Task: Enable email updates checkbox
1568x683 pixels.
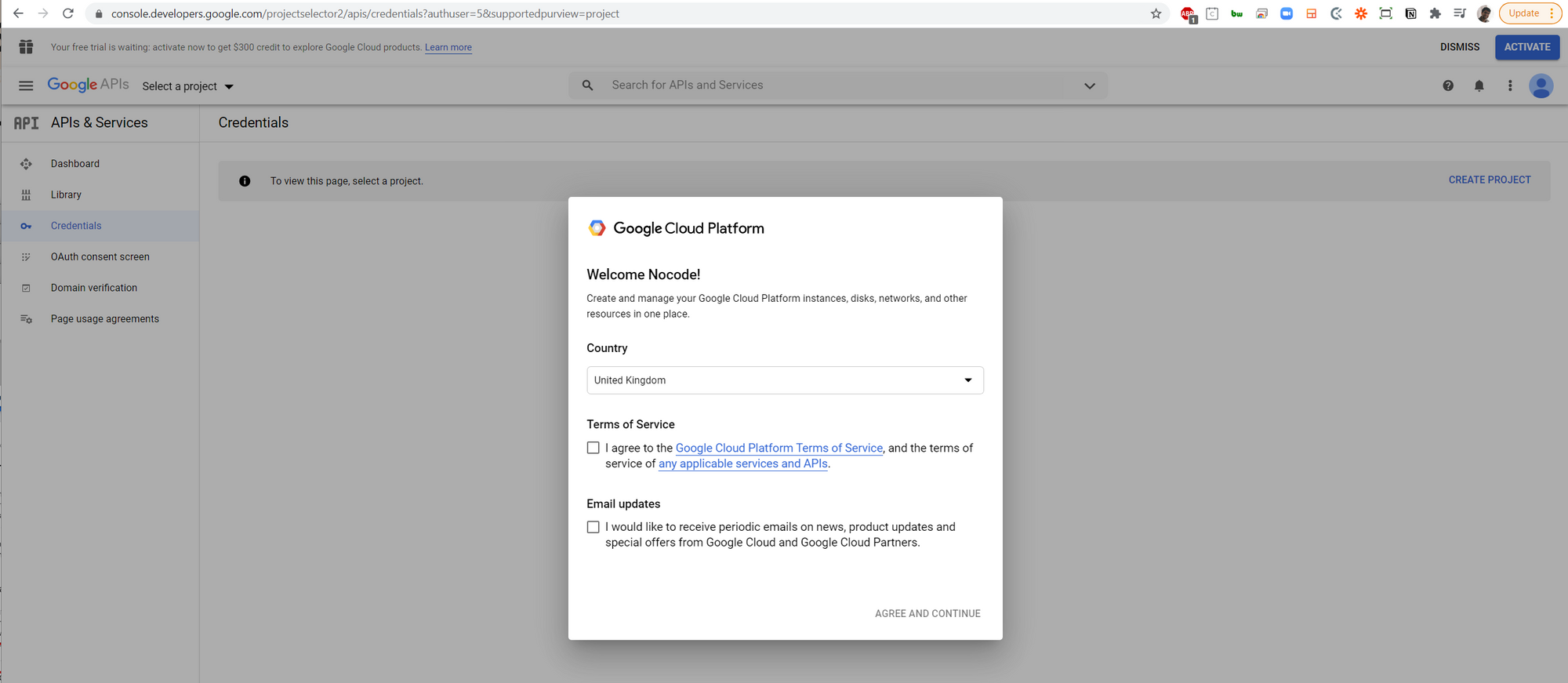Action: (593, 527)
